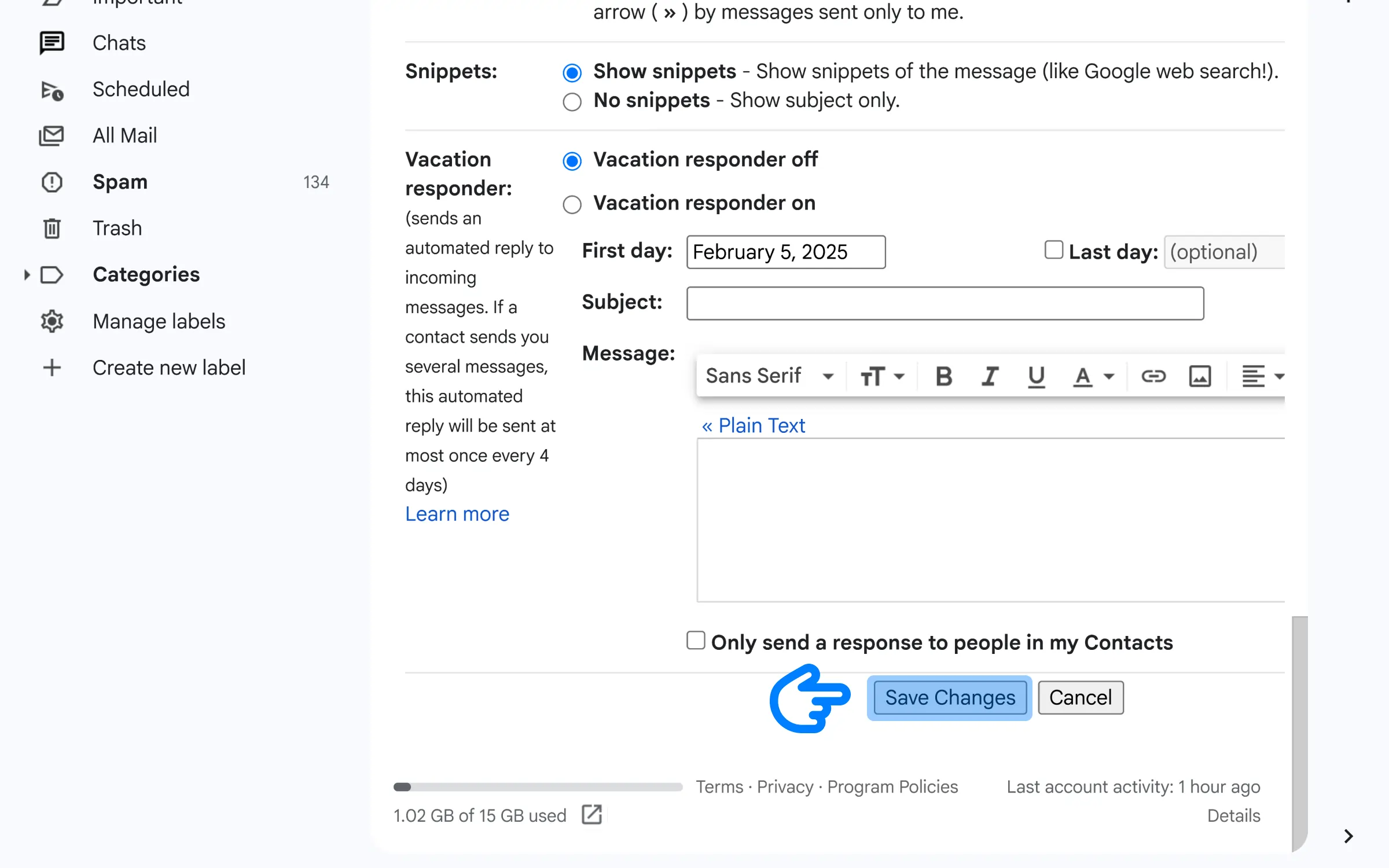Toggle italic formatting in message toolbar
Viewport: 1389px width, 868px height.
pos(990,376)
